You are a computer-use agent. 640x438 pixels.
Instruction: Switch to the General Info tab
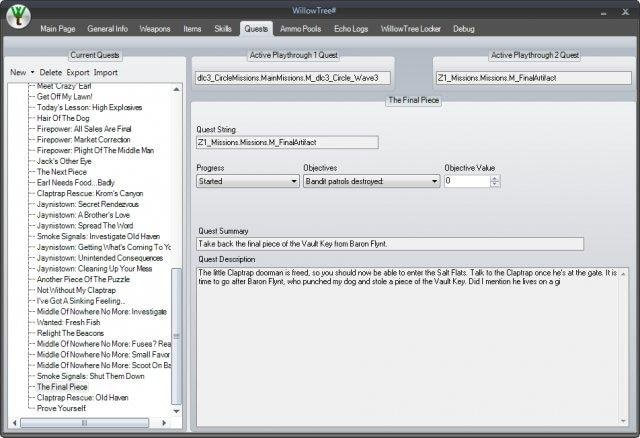pyautogui.click(x=107, y=29)
